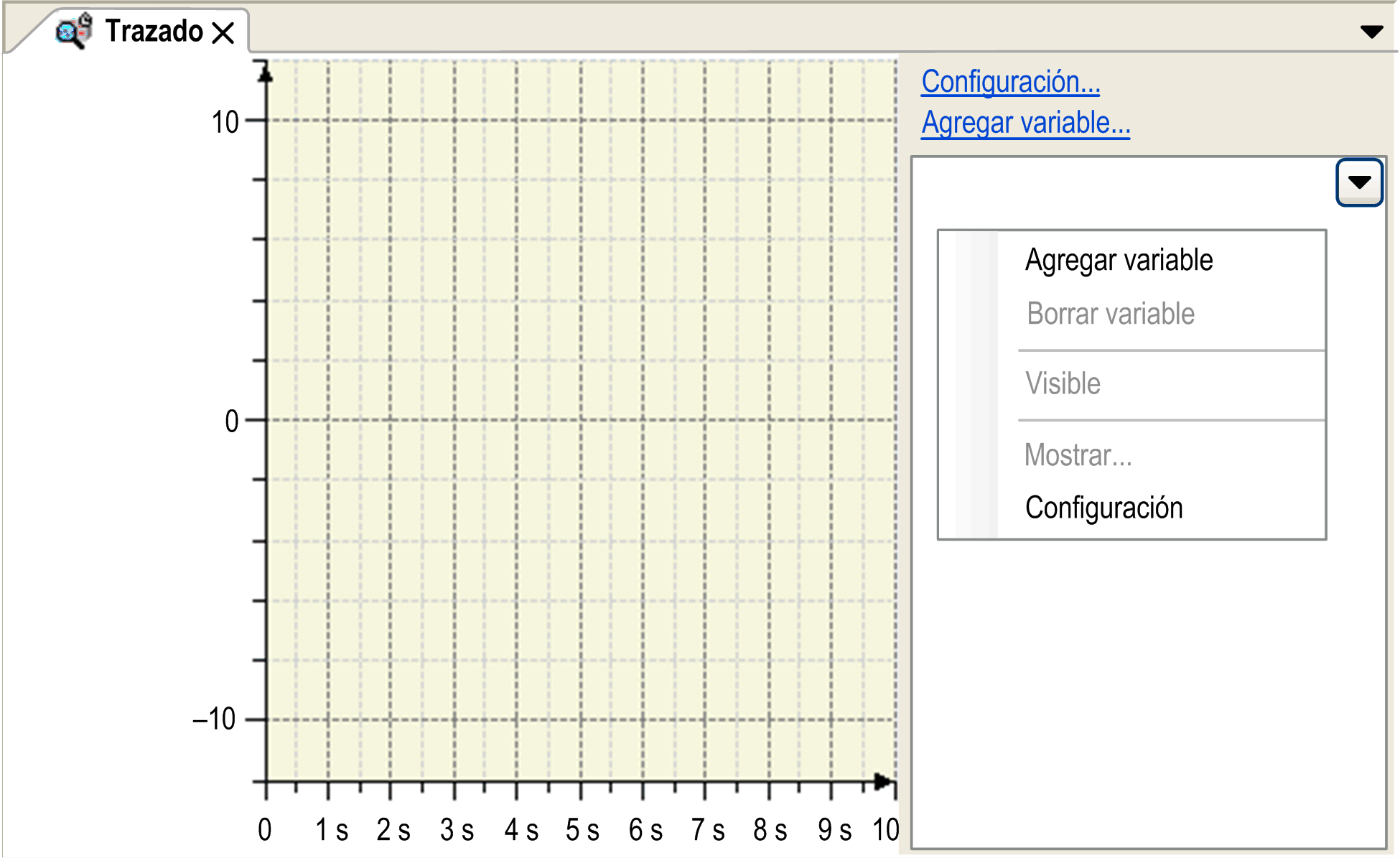Open the Configuración... link
The height and width of the screenshot is (858, 1400).
(x=1010, y=82)
